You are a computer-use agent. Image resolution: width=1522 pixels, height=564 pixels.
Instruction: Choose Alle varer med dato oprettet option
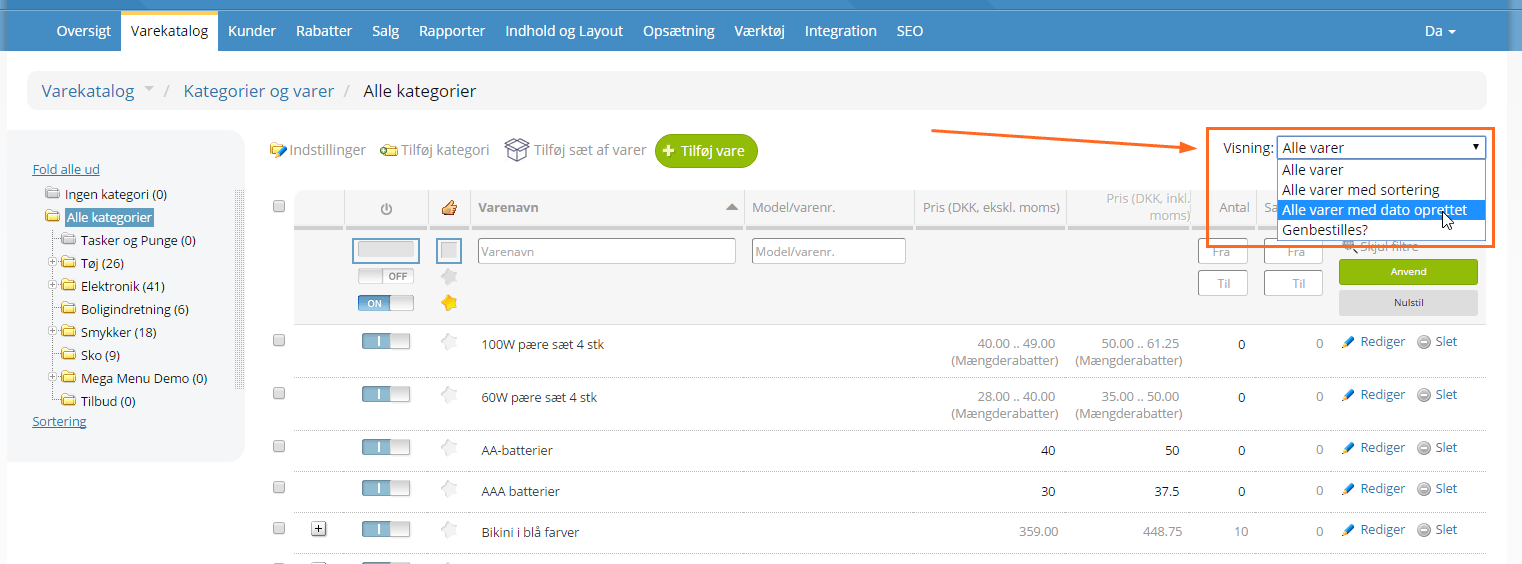[1381, 210]
